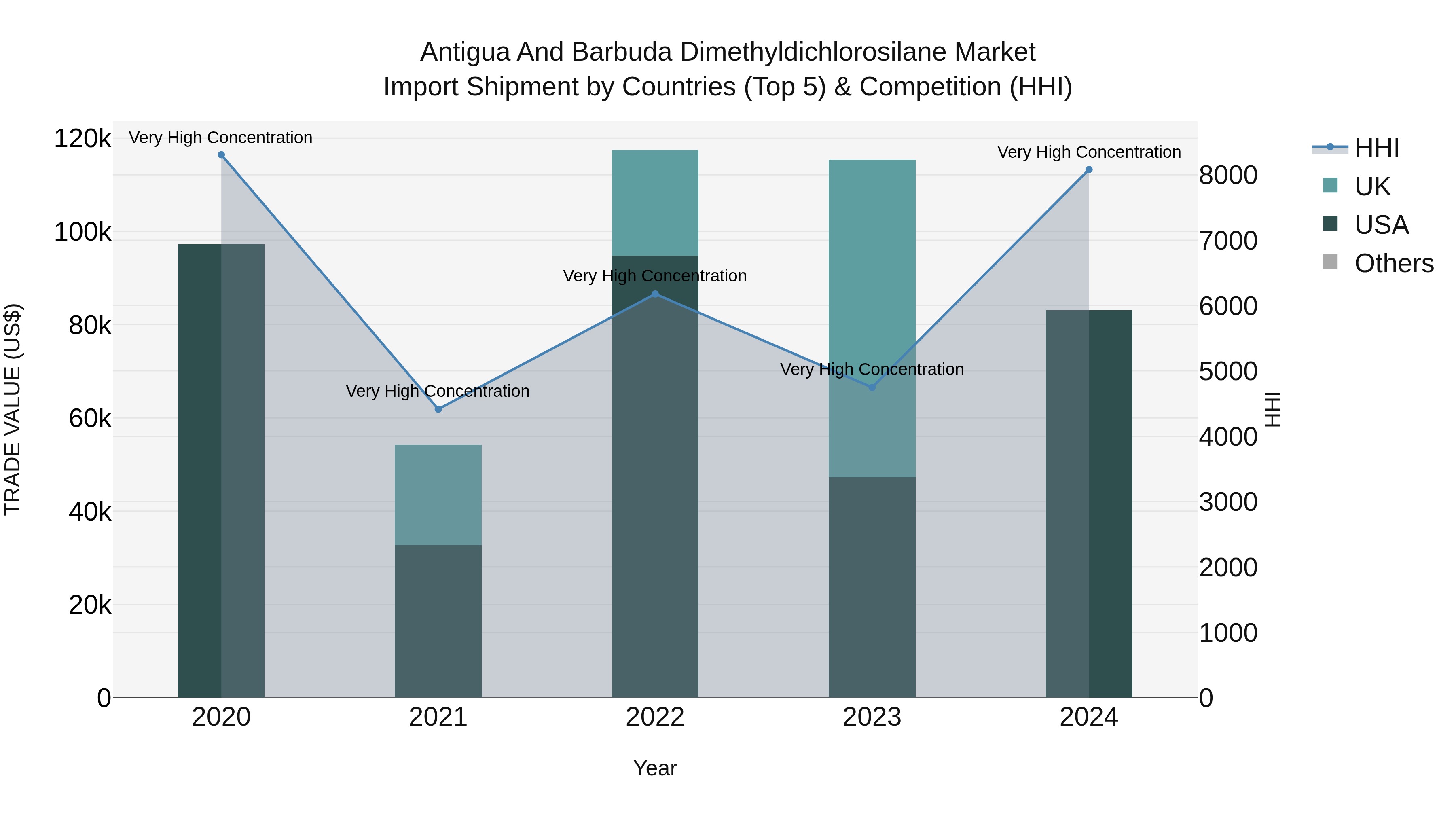This screenshot has height=819, width=1456.
Task: Click the Year axis title
Action: pyautogui.click(x=655, y=769)
